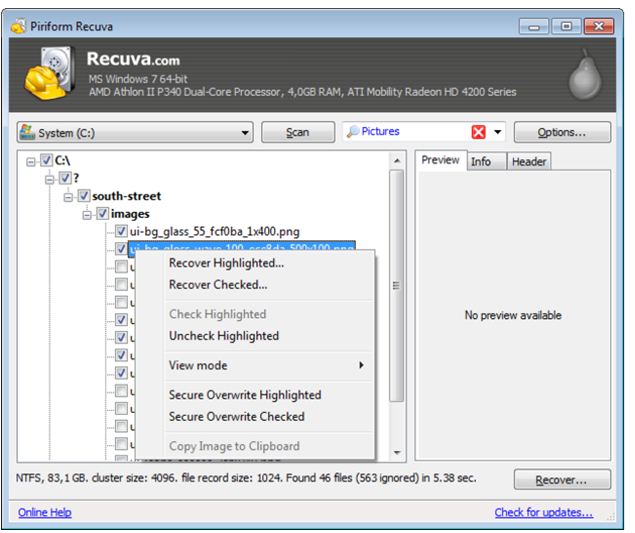Click status text 'Found 46 files'
Image resolution: width=635 pixels, height=533 pixels.
[319, 478]
